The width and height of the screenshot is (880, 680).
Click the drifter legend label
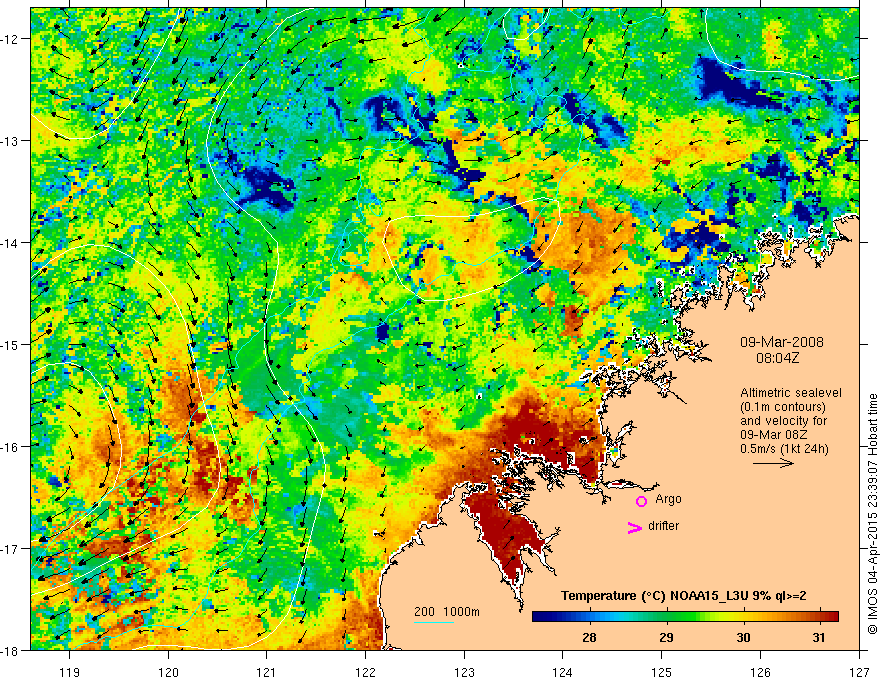(x=663, y=526)
